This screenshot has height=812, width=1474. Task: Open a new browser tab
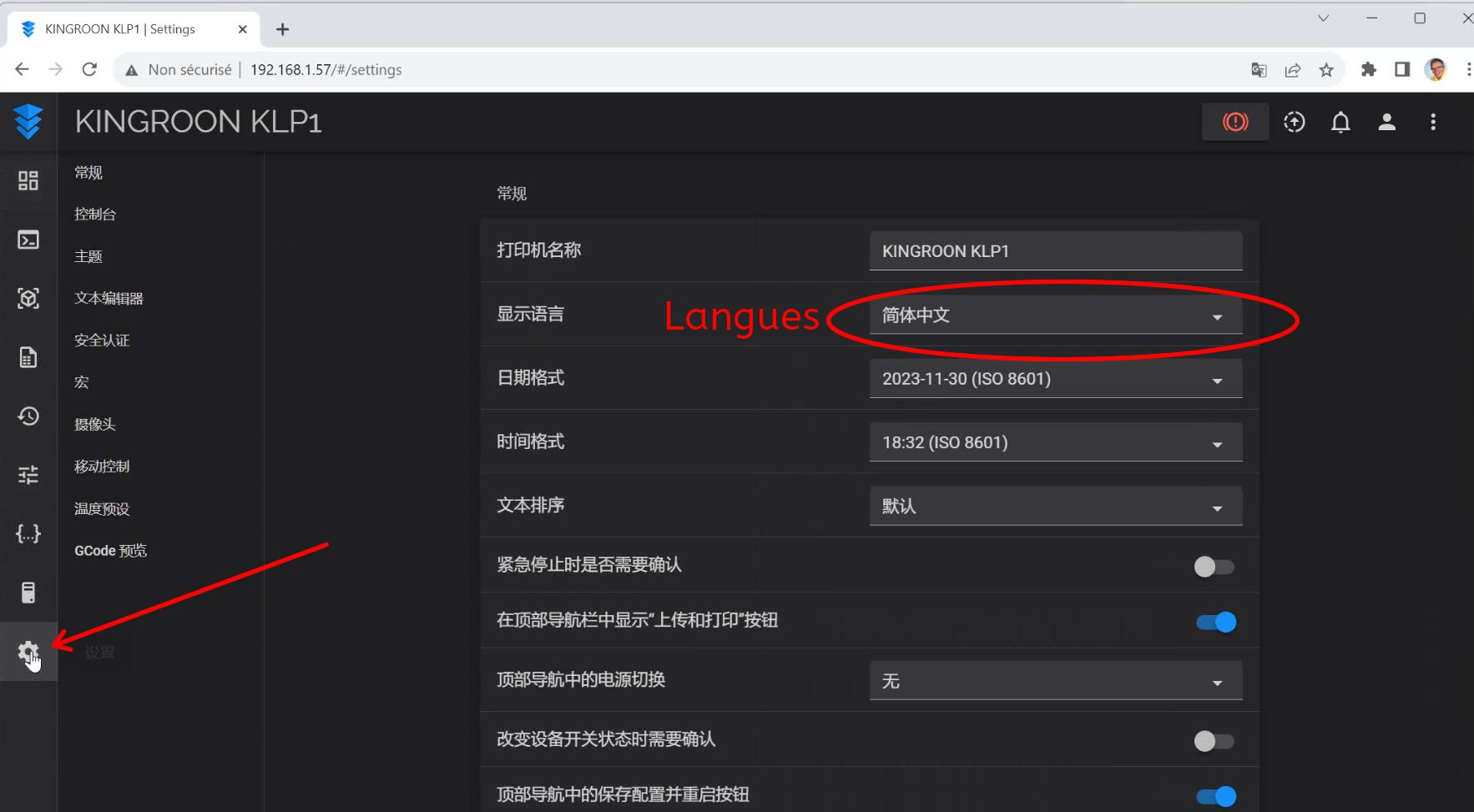(x=283, y=29)
